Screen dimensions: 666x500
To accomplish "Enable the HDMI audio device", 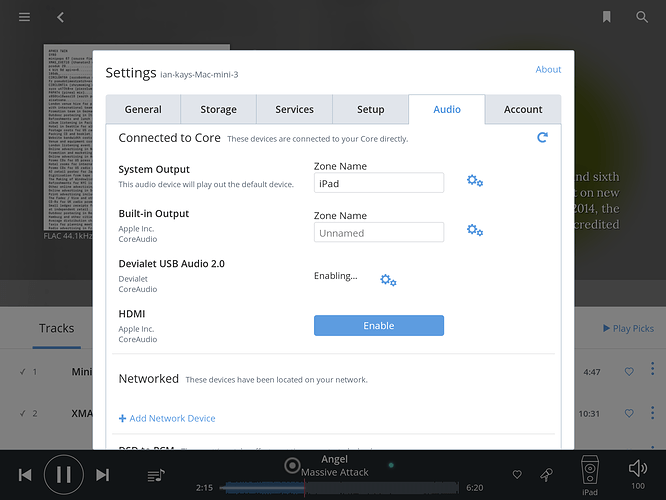I will click(x=379, y=325).
